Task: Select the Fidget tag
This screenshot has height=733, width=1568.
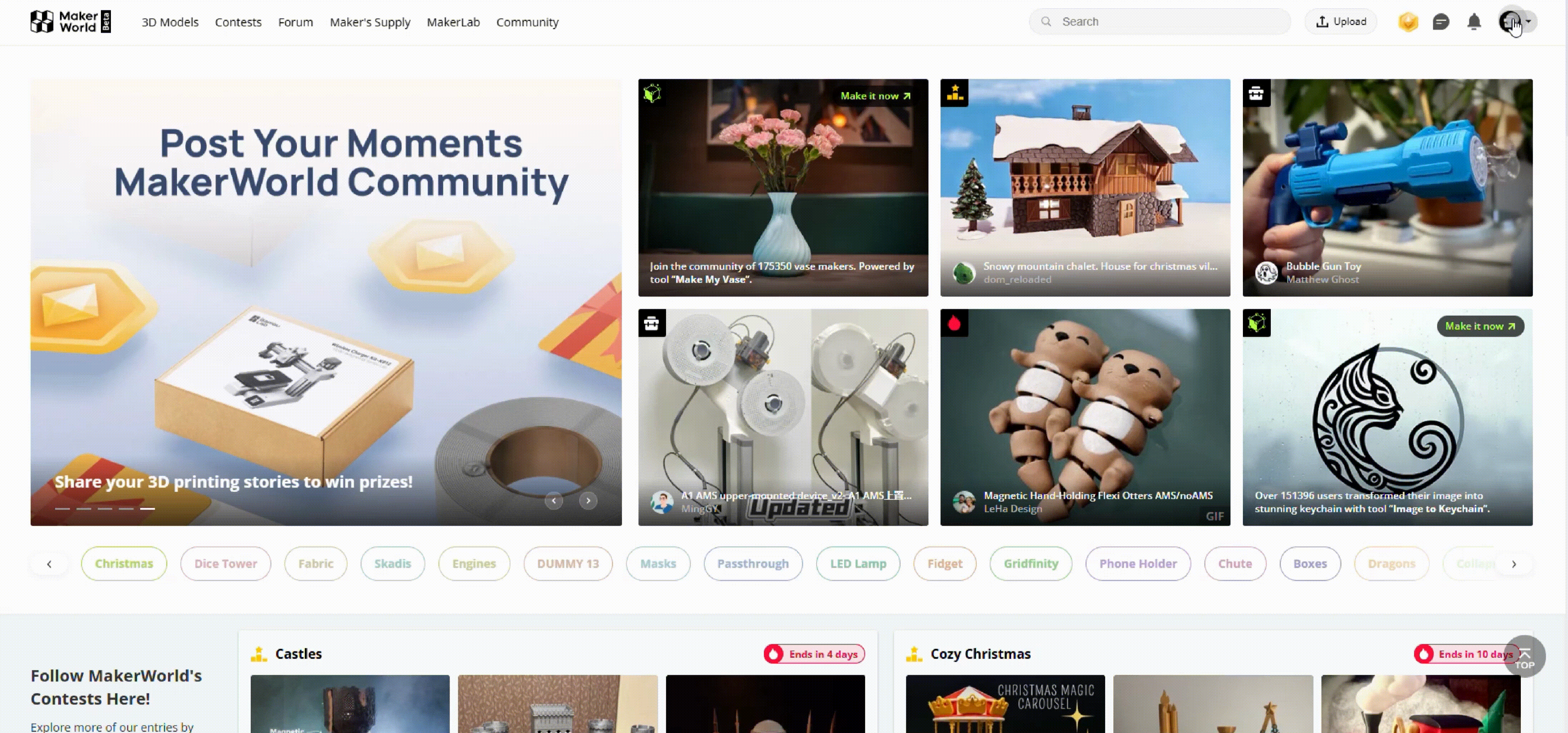Action: click(x=945, y=564)
